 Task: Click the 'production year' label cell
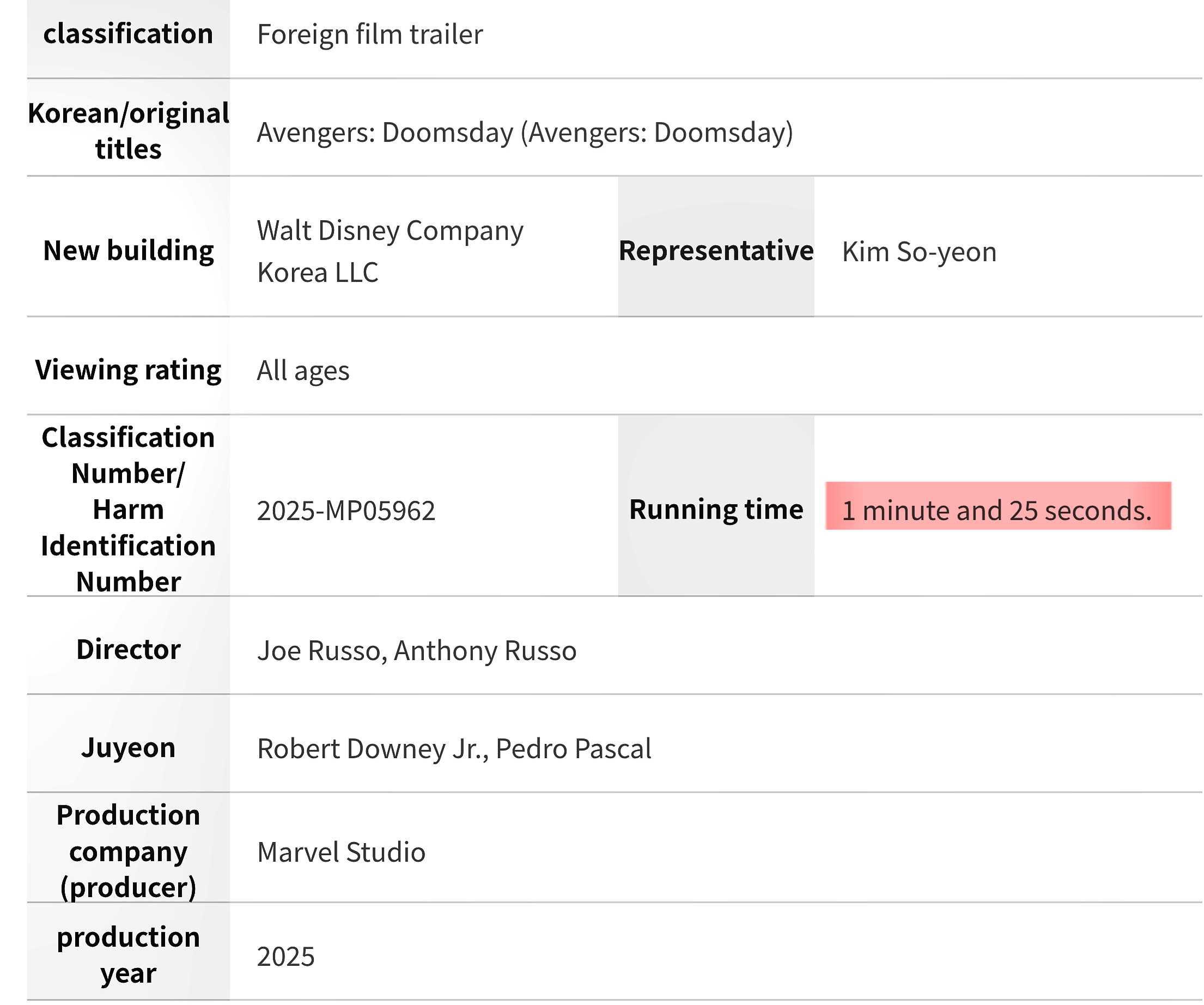(128, 954)
